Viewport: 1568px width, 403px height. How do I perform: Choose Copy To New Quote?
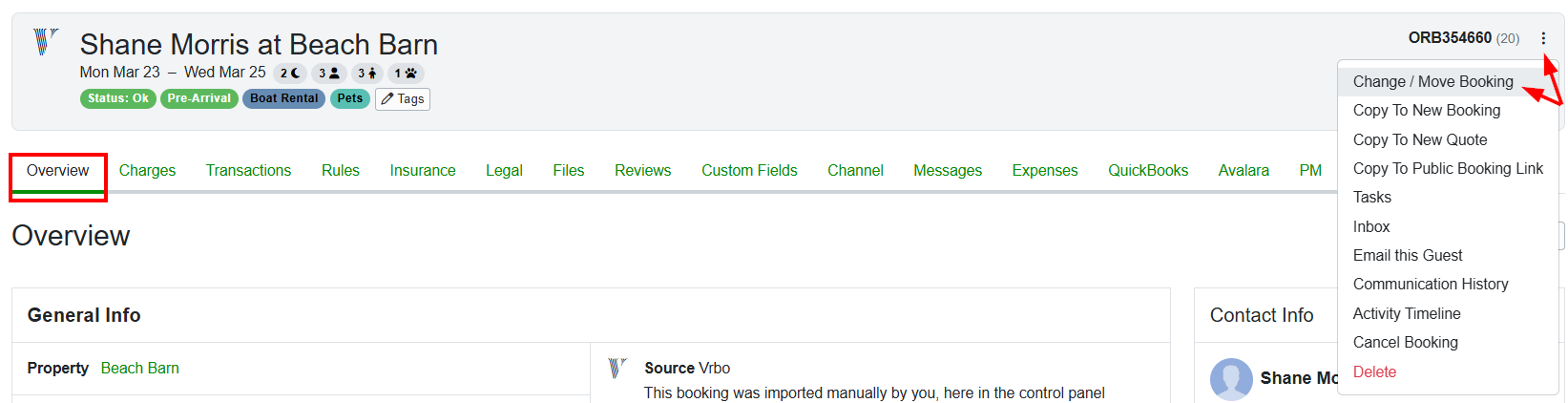[x=1419, y=139]
